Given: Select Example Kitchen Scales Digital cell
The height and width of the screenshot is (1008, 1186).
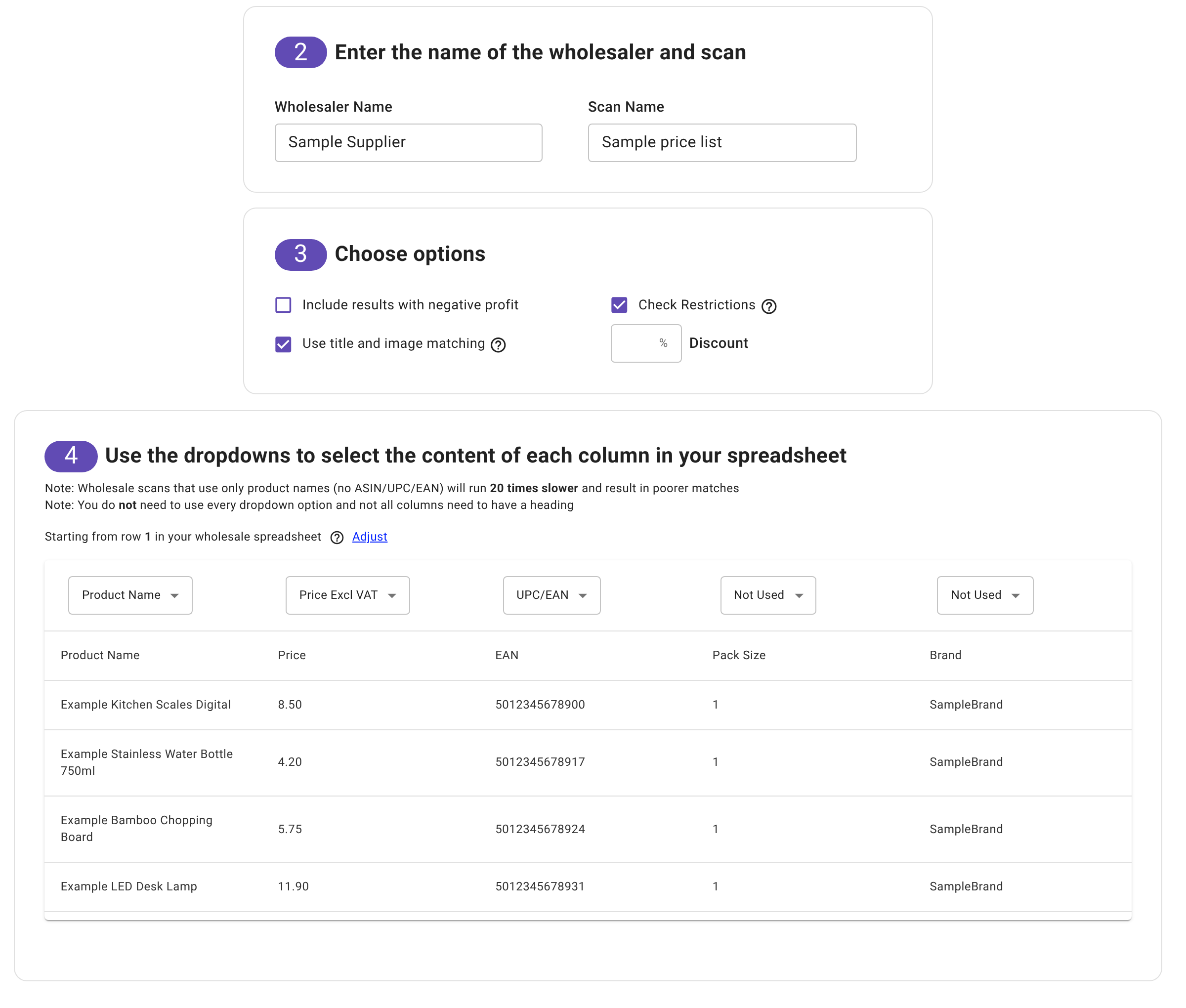Looking at the screenshot, I should pos(146,705).
